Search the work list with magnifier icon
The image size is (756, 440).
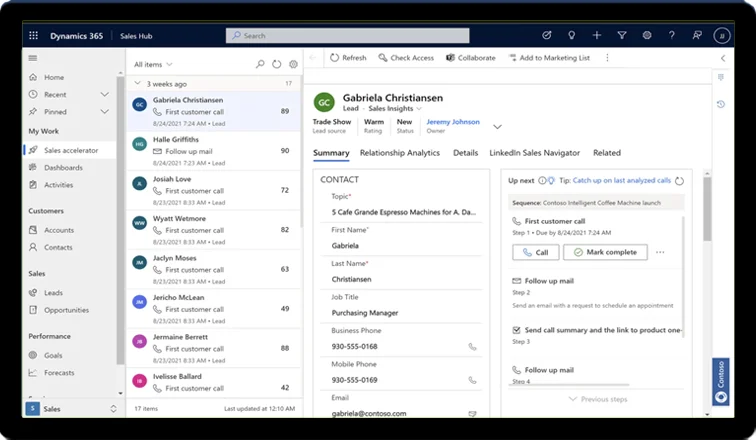coord(260,64)
